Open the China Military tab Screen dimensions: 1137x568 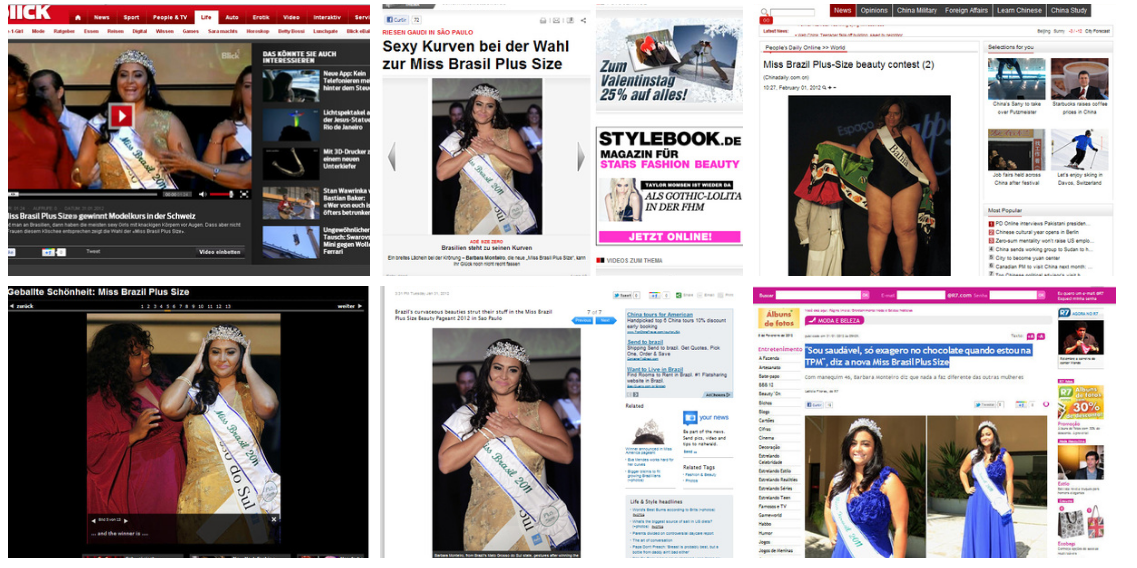click(917, 10)
